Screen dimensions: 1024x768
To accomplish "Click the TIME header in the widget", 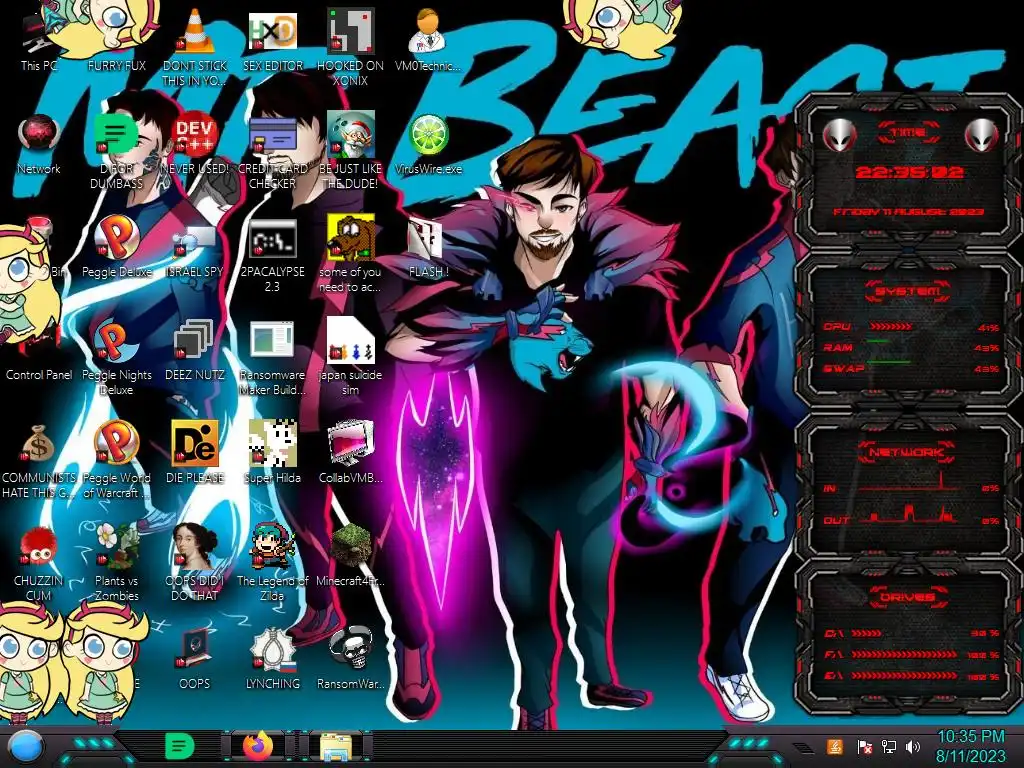I will [x=908, y=133].
